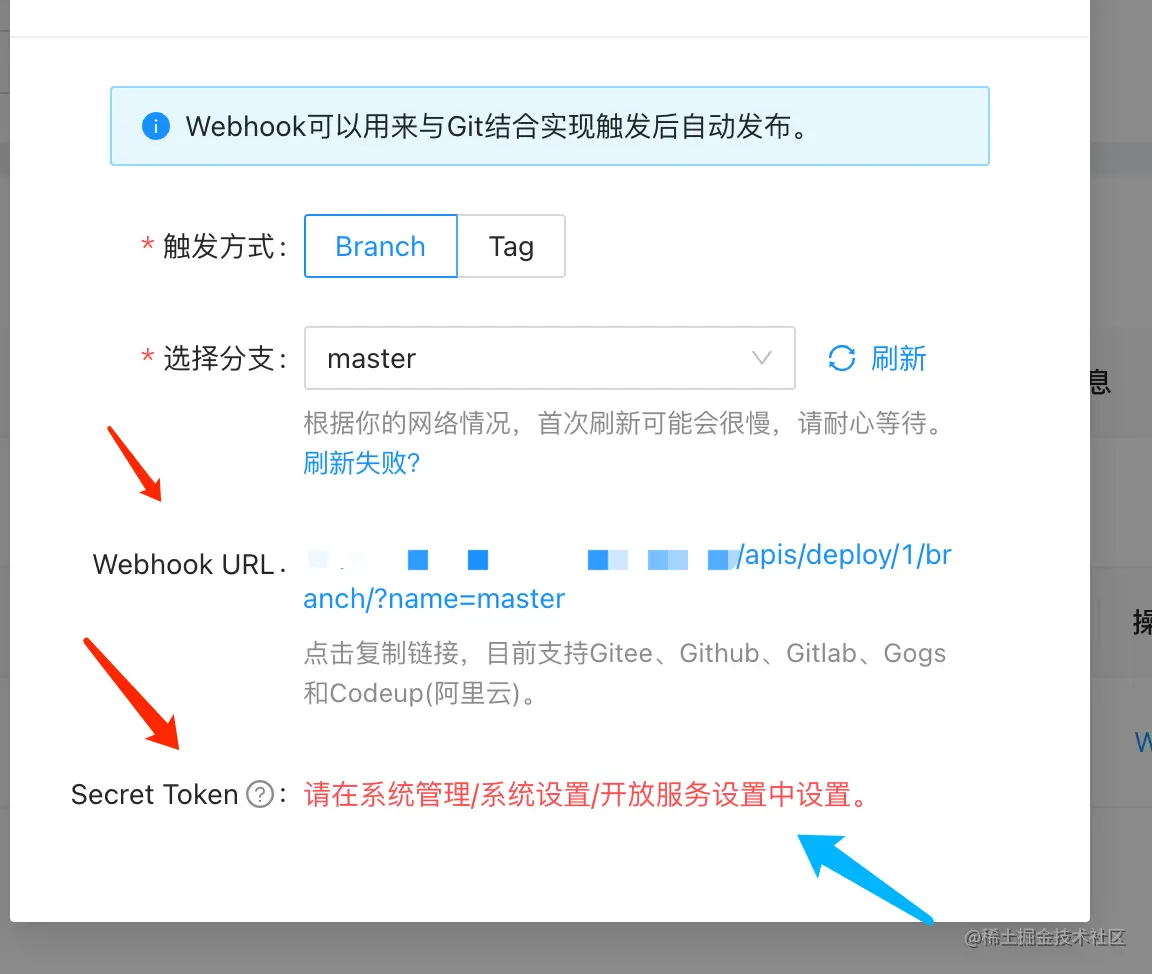Click the hint listing Gitee, Github, Gitlab support

click(x=624, y=673)
